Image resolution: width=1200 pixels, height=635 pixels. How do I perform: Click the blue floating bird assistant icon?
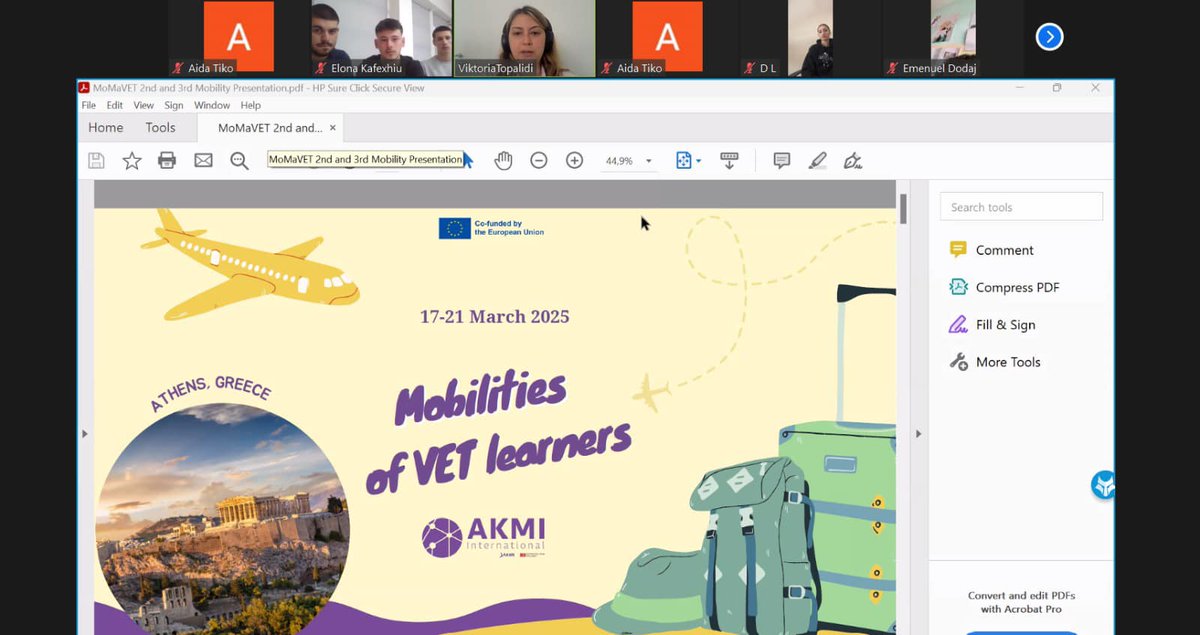click(1103, 485)
